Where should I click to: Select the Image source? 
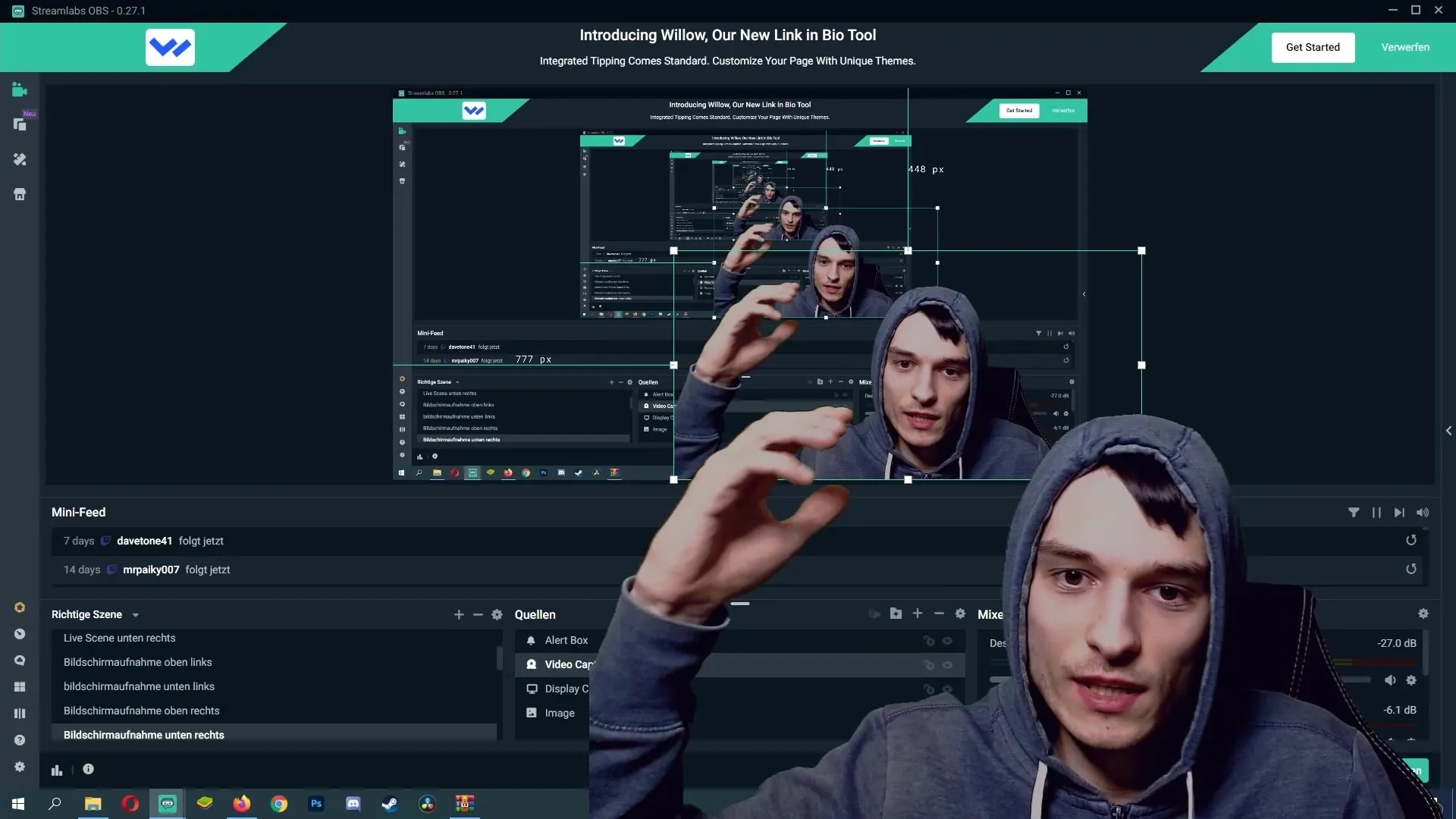[x=740, y=713]
